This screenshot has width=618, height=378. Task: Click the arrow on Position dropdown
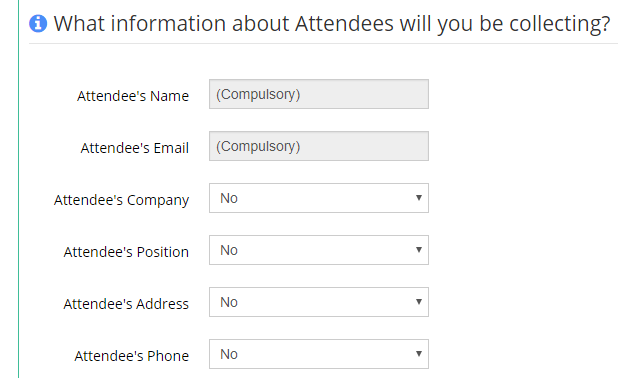(419, 250)
